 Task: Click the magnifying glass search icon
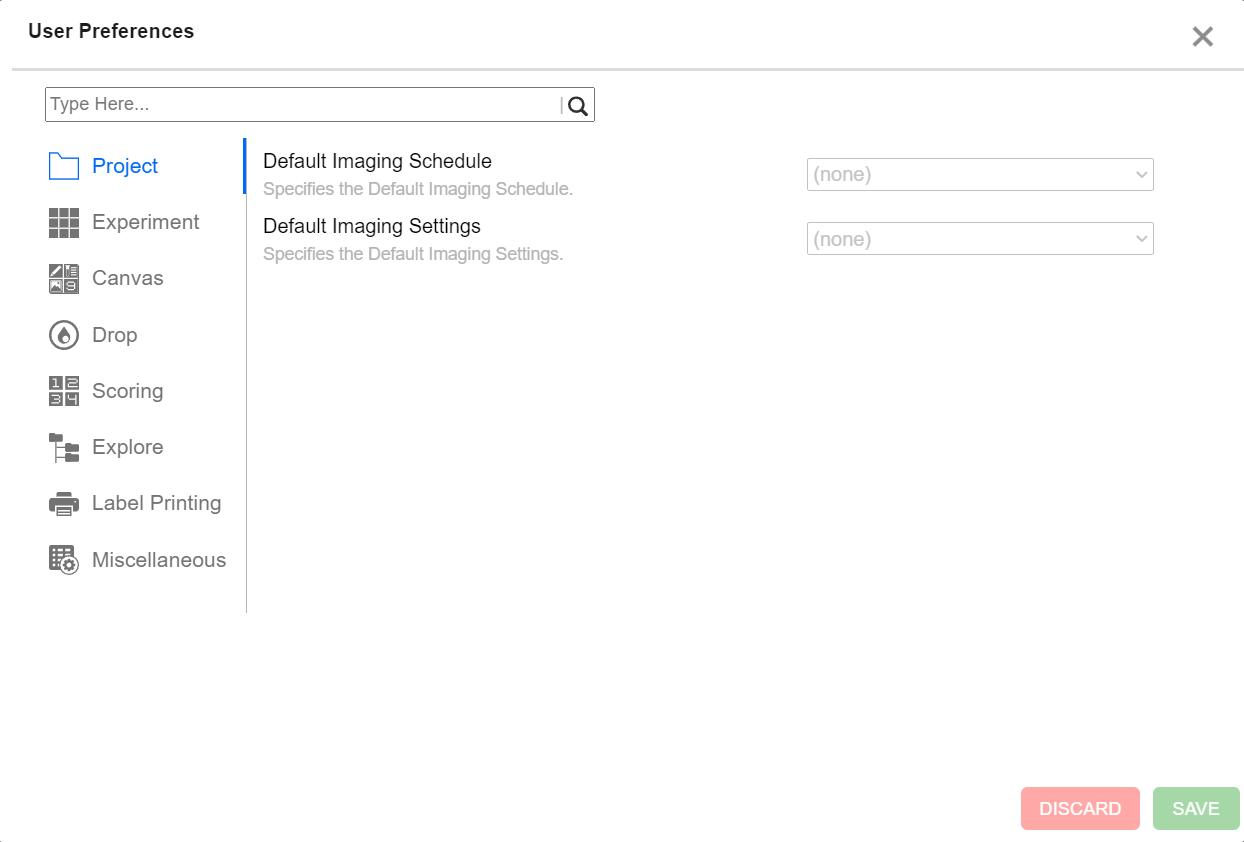(578, 105)
